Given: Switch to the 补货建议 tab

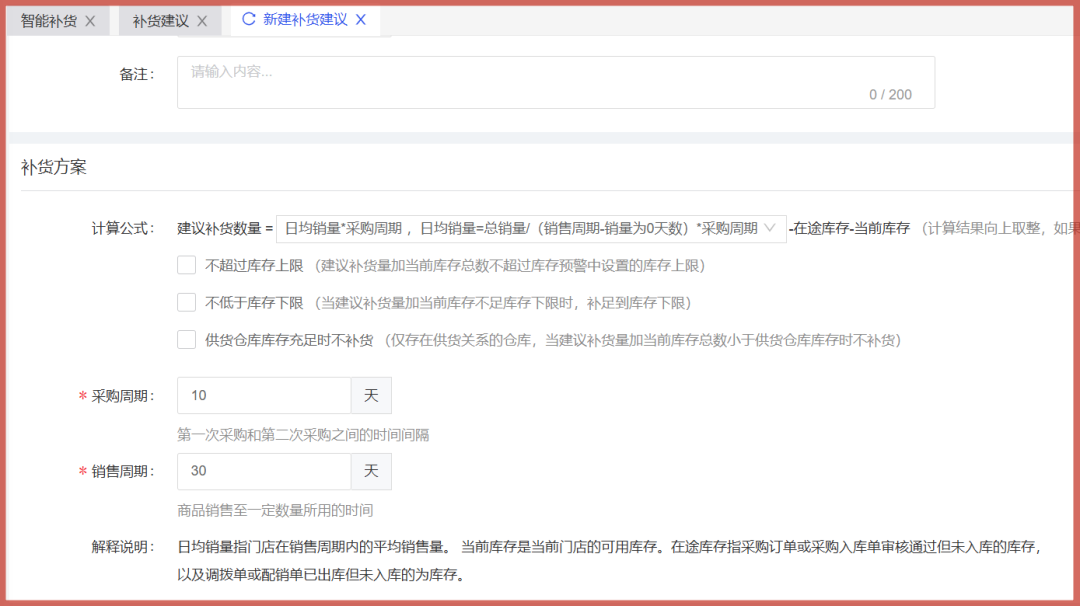Looking at the screenshot, I should (161, 21).
